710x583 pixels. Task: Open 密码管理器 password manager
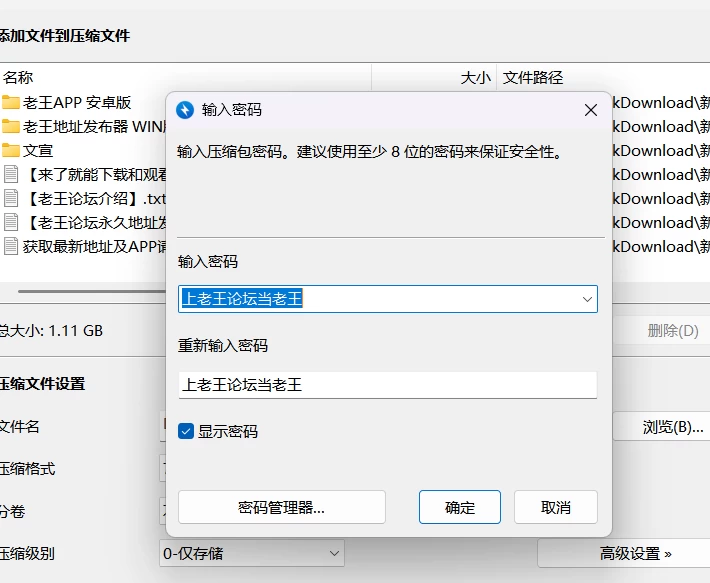click(282, 507)
